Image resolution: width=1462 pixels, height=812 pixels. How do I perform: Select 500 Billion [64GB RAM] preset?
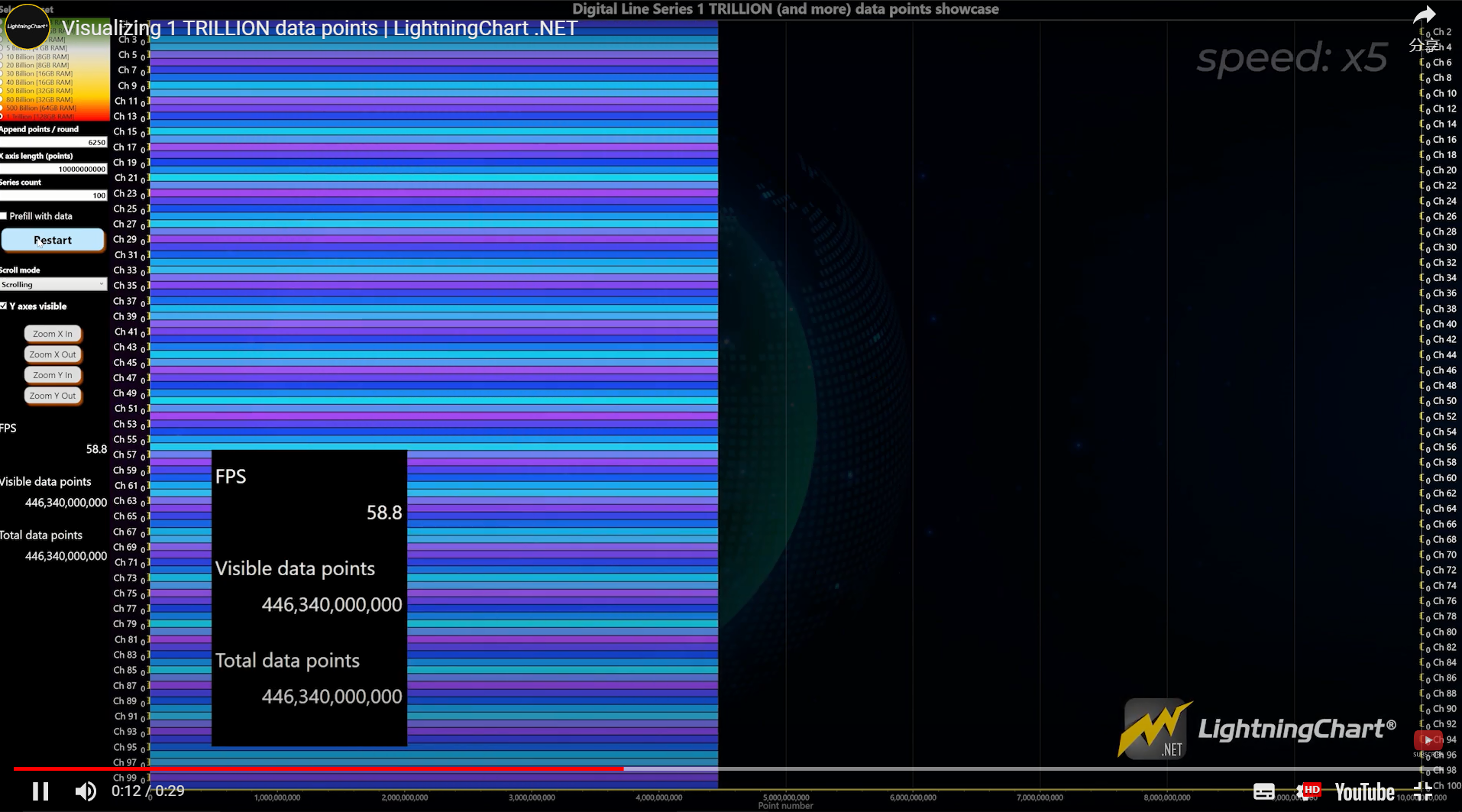point(40,108)
